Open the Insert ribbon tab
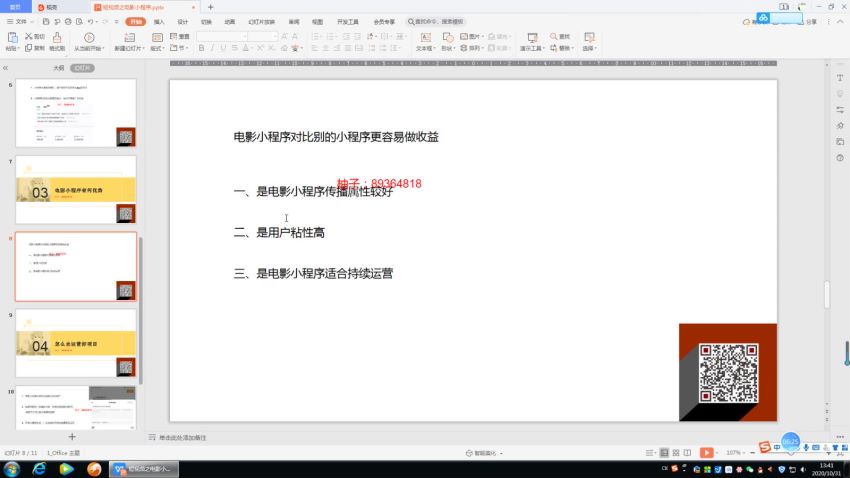 [x=159, y=22]
